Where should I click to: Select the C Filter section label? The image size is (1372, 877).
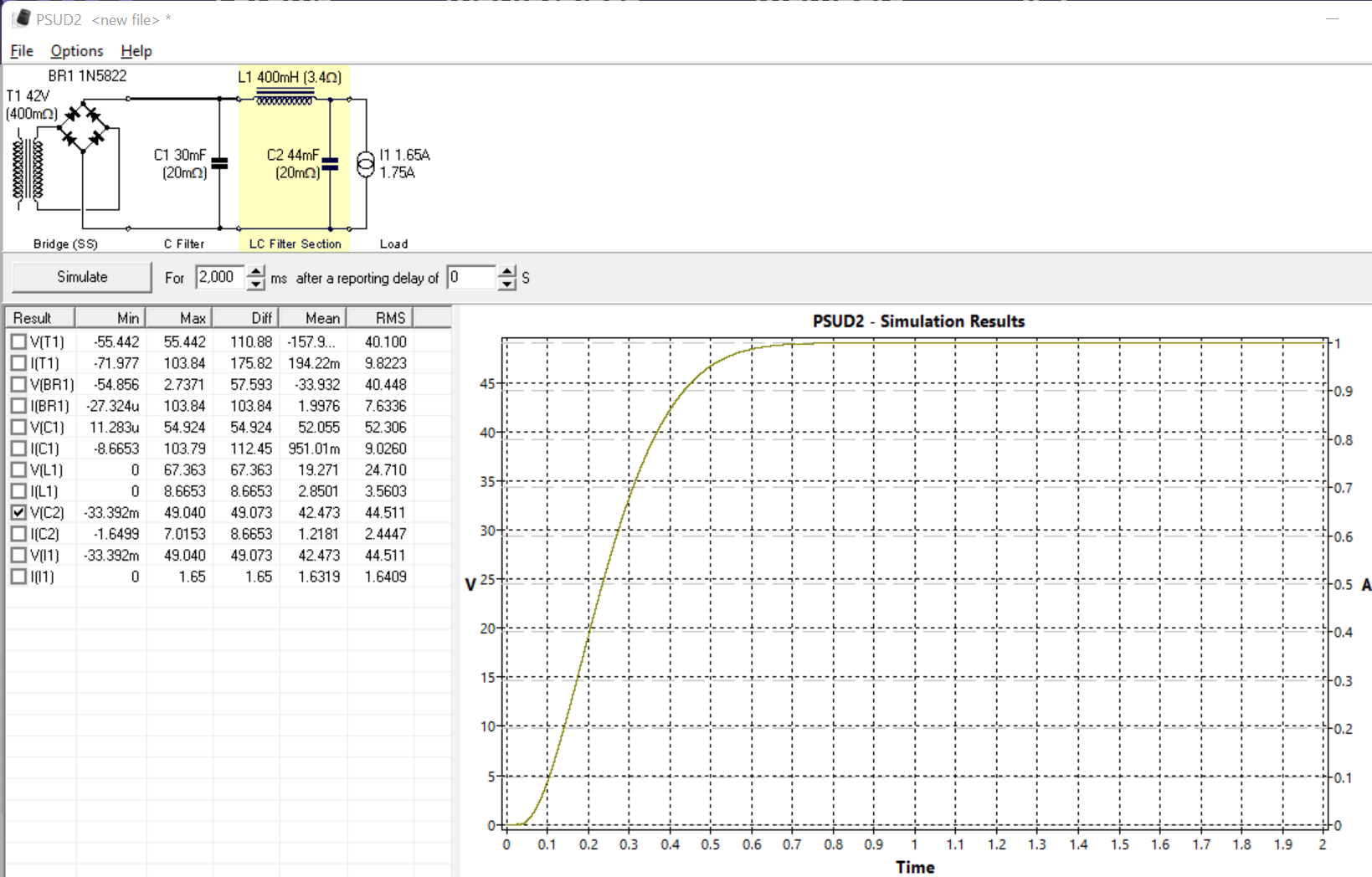[x=184, y=244]
